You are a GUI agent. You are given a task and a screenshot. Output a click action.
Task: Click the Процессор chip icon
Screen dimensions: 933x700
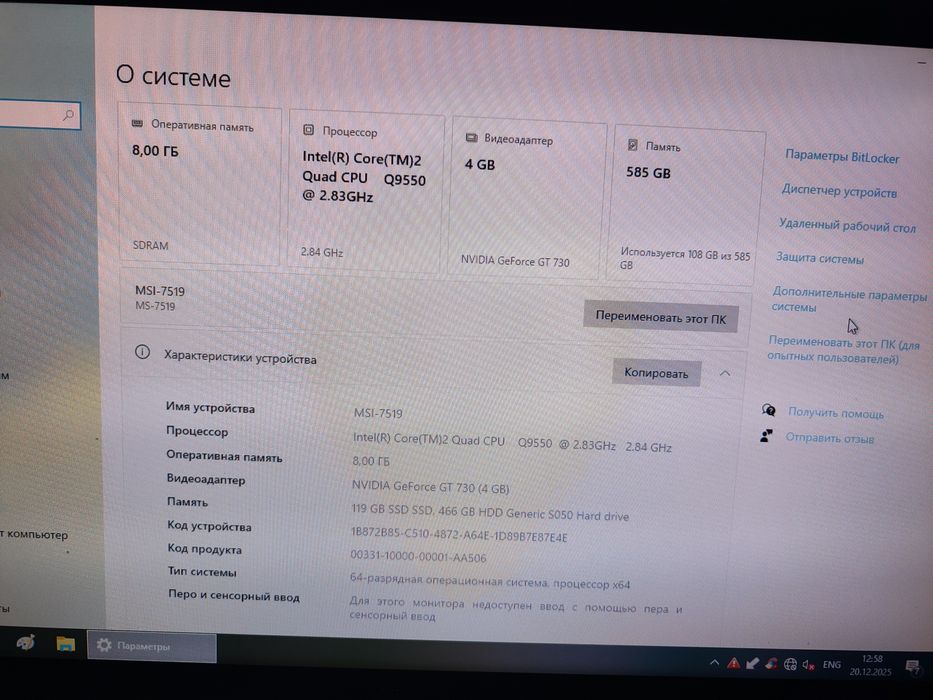308,130
